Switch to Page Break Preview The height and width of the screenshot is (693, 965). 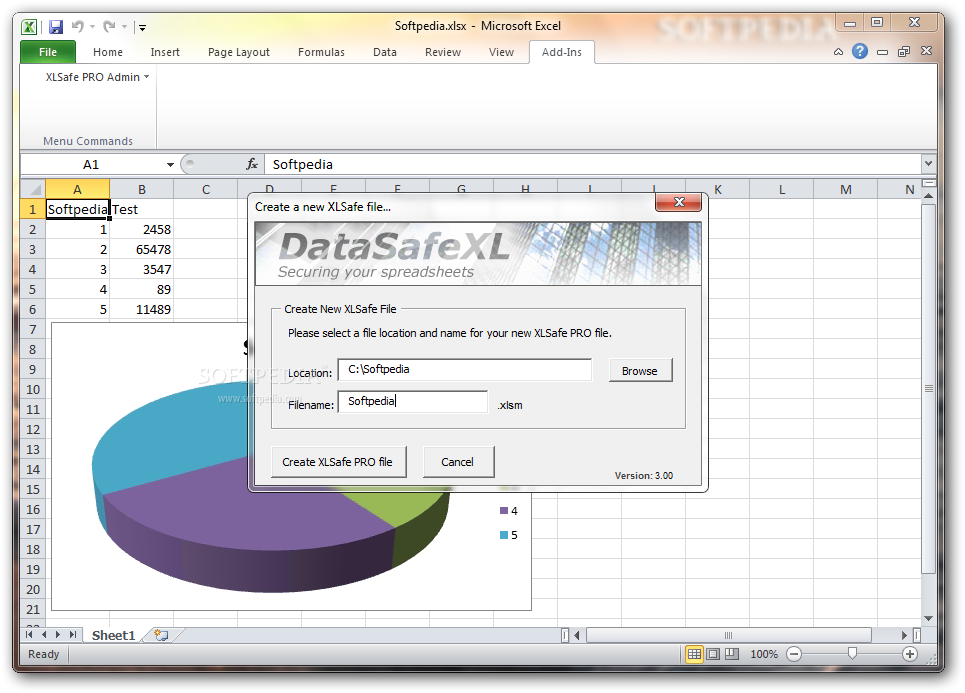[732, 654]
